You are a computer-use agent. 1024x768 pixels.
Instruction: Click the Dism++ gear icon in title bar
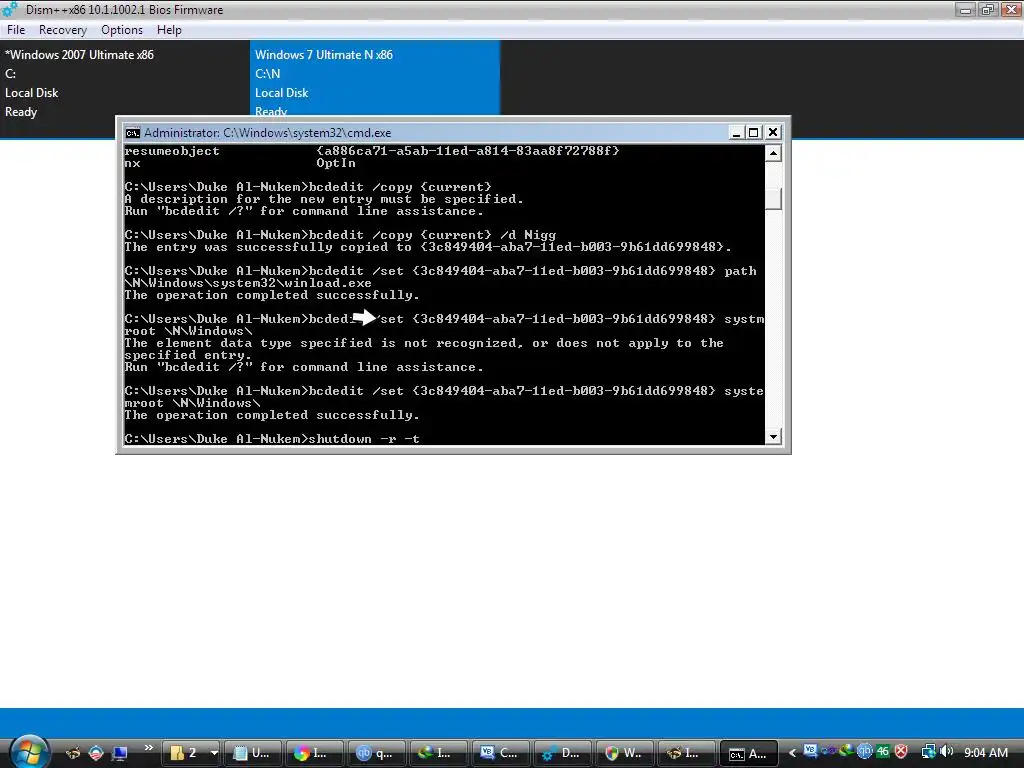tap(10, 10)
